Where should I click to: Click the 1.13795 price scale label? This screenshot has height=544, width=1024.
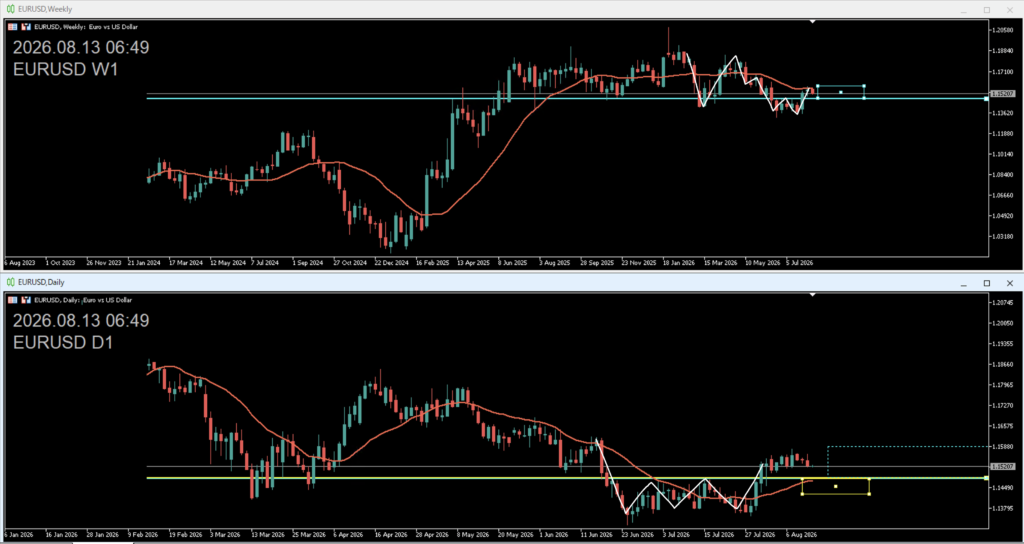point(1002,508)
